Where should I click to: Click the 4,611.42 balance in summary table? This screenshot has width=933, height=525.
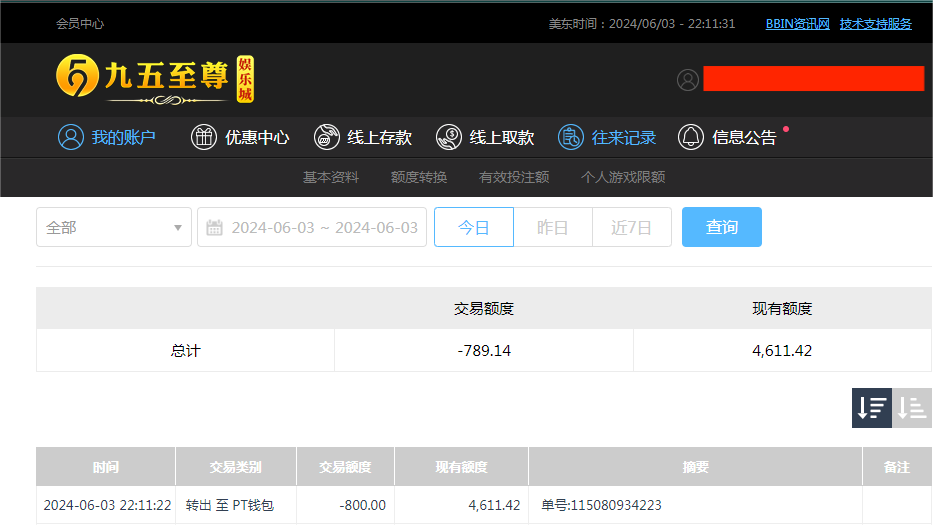pos(782,351)
